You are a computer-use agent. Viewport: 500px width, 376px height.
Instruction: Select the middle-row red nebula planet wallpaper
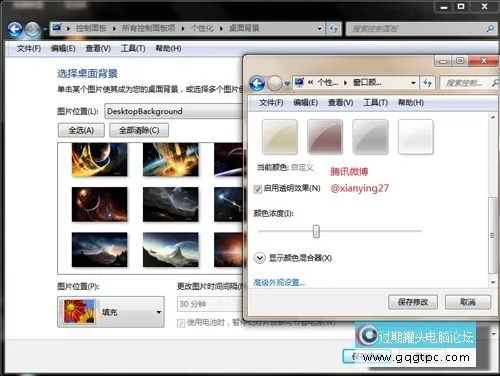click(x=99, y=204)
